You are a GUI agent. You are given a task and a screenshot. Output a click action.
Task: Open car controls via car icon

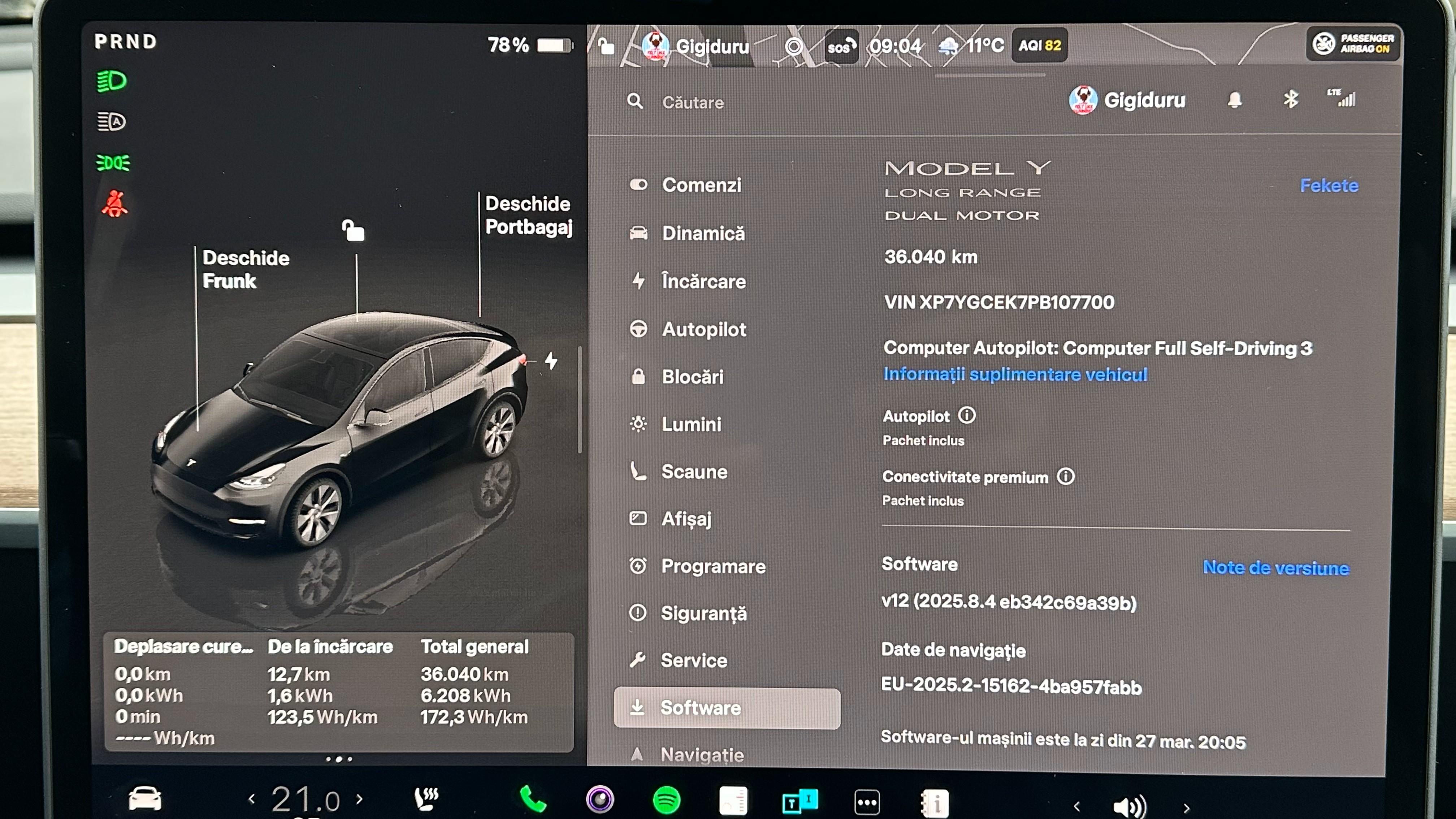coord(145,798)
